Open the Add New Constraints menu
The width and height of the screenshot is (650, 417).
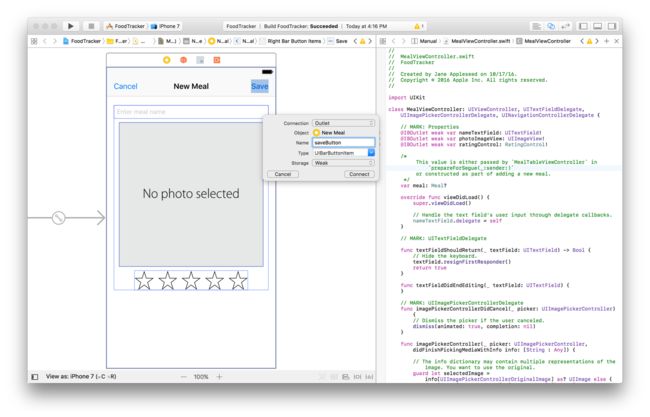click(x=357, y=377)
